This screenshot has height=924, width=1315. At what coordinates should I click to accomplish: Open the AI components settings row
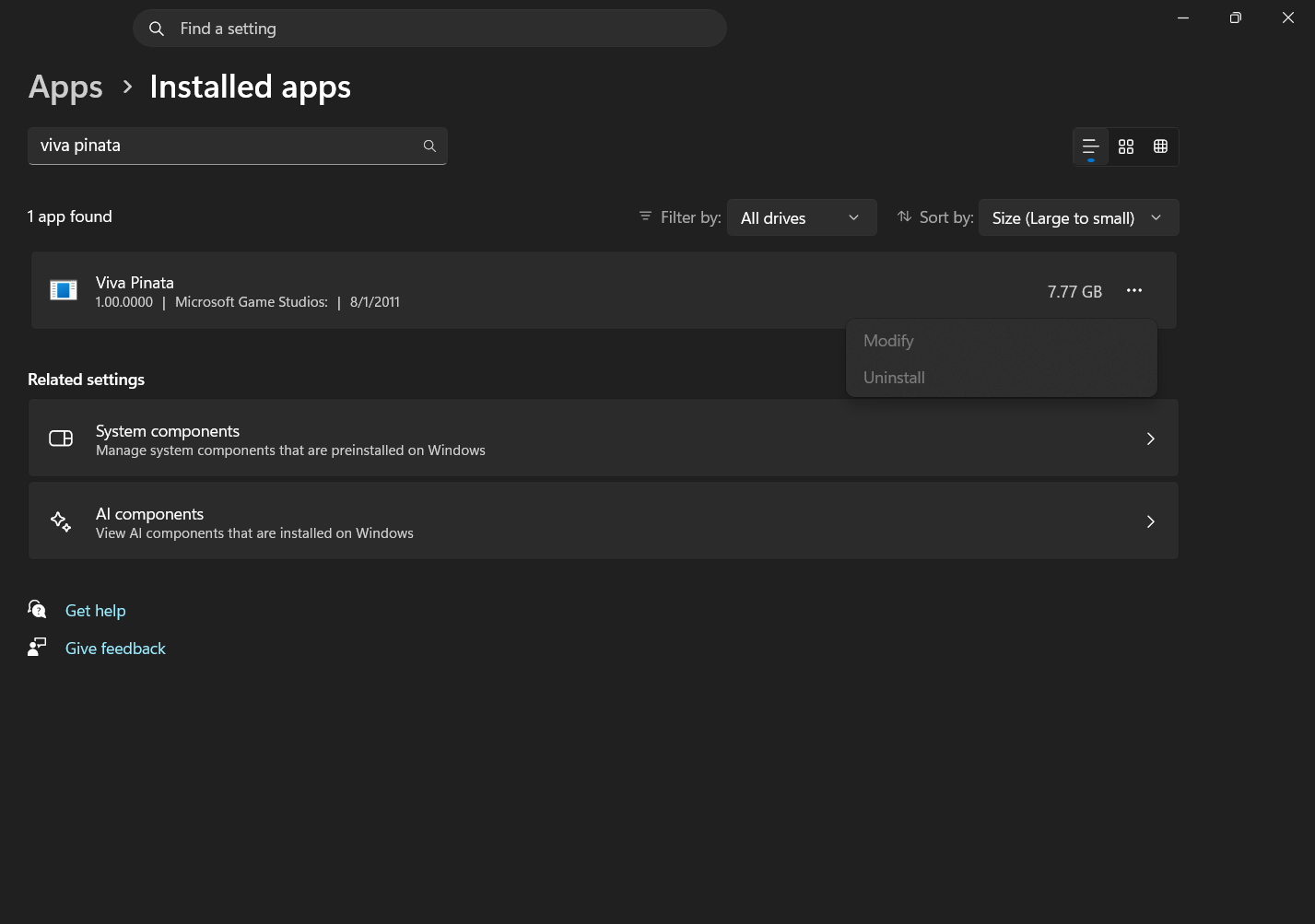(x=604, y=521)
